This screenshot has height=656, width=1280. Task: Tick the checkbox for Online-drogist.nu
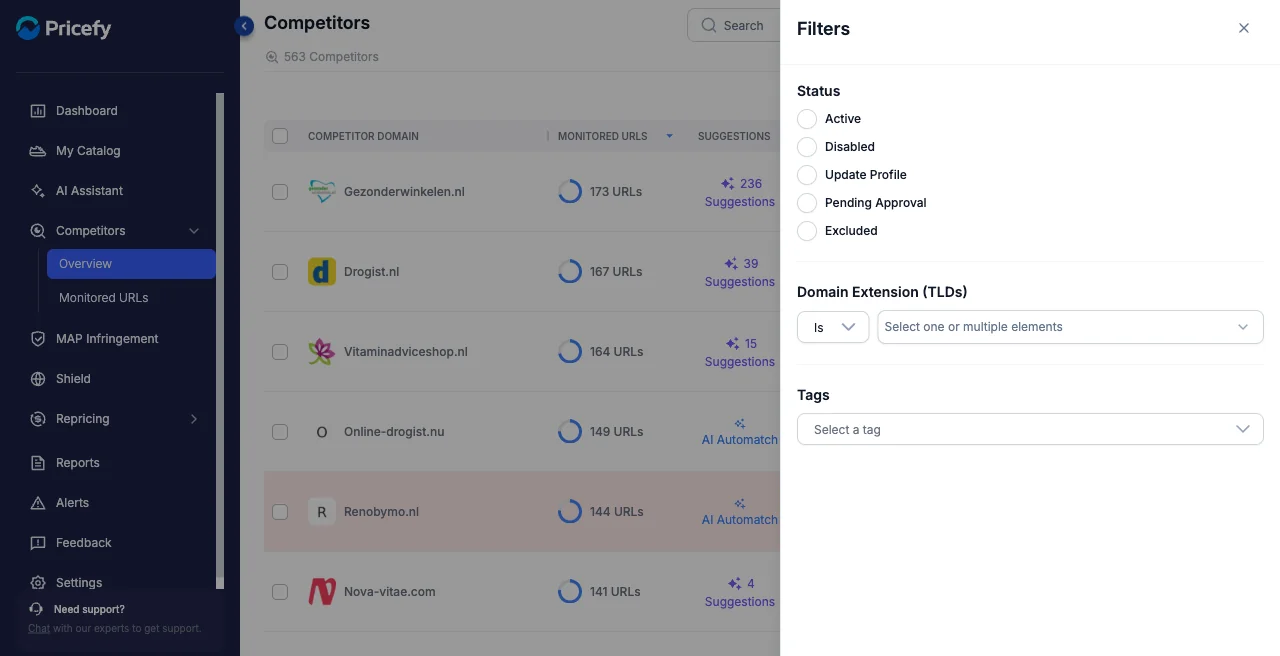280,432
